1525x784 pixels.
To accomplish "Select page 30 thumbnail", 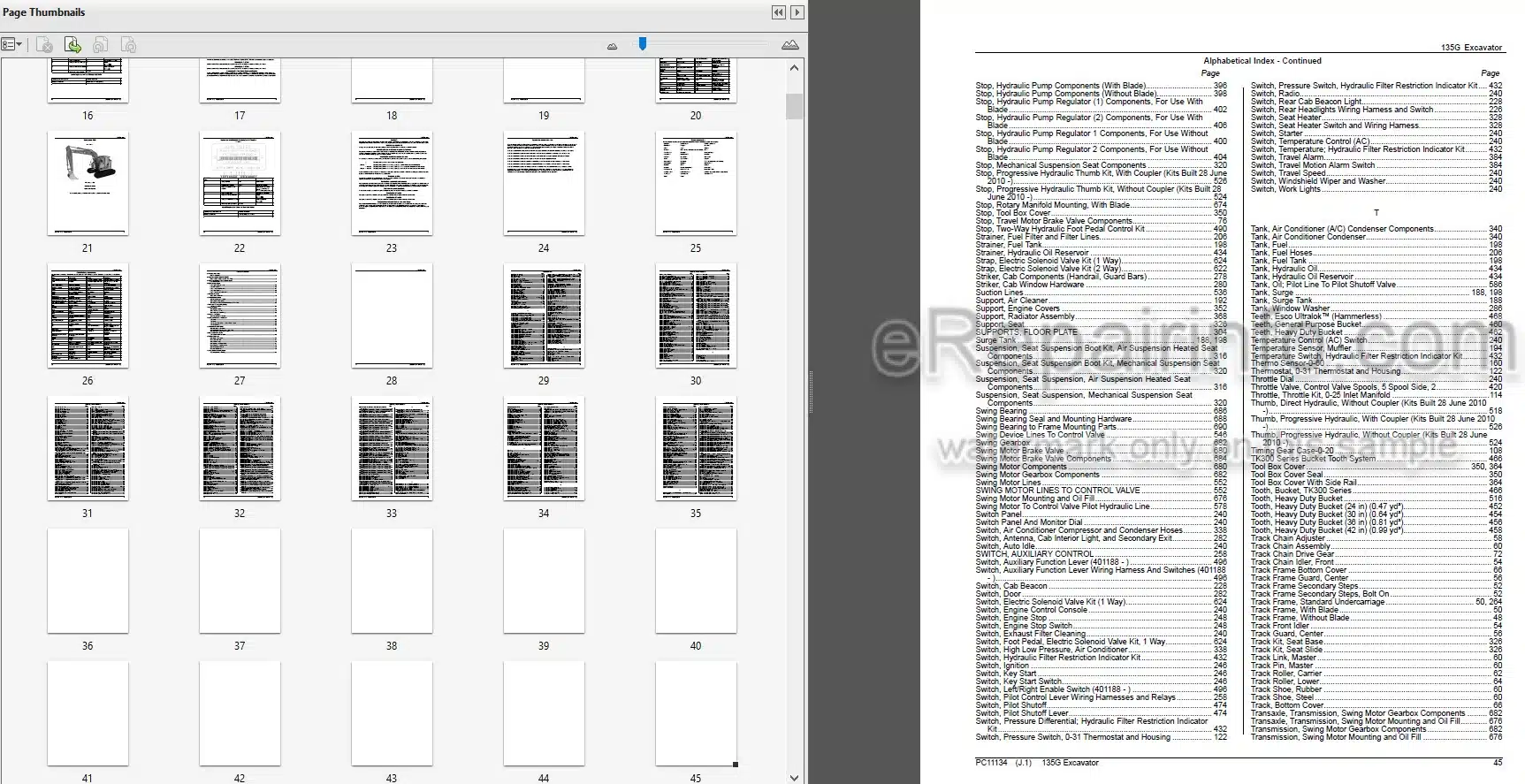I will pos(696,316).
